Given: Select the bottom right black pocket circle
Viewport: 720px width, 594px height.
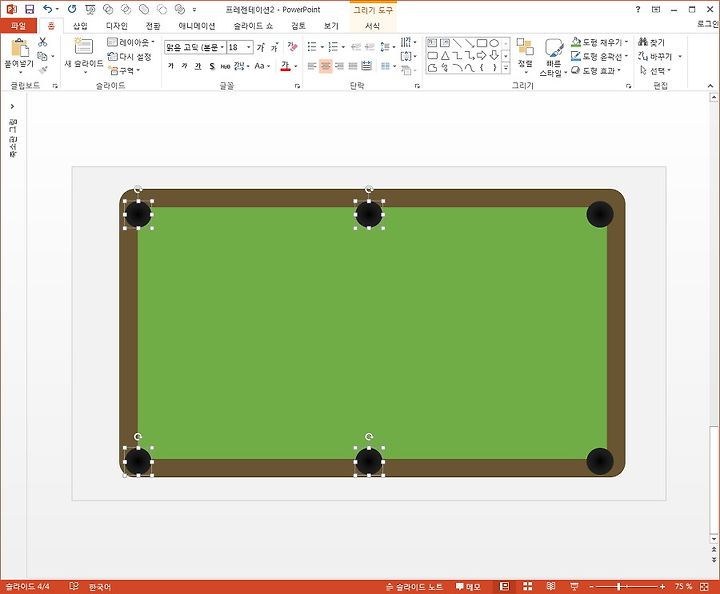Looking at the screenshot, I should [600, 461].
